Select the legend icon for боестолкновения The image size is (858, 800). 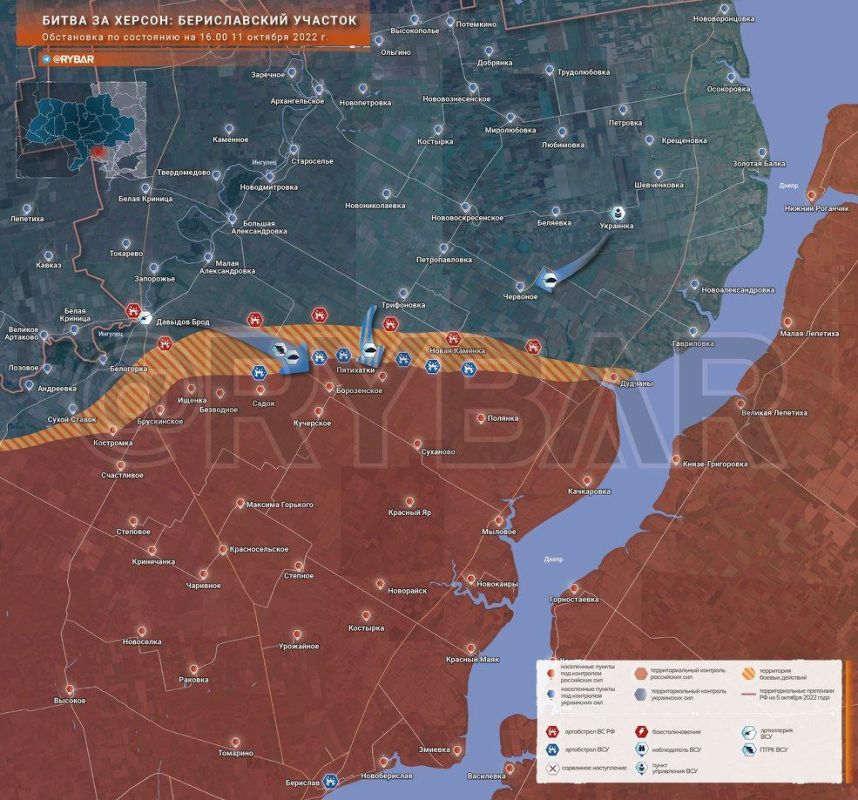click(640, 732)
